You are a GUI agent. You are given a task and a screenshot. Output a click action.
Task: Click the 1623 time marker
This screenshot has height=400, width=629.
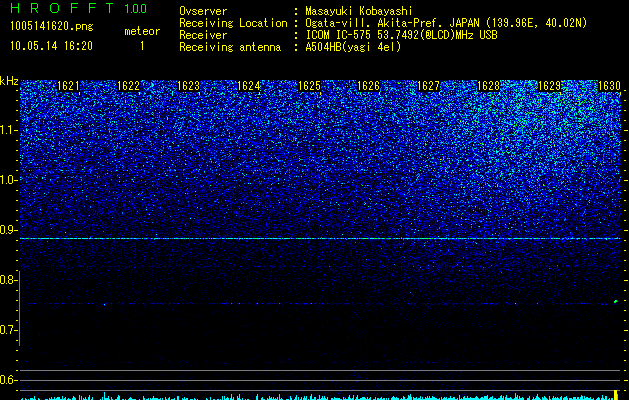pyautogui.click(x=189, y=86)
